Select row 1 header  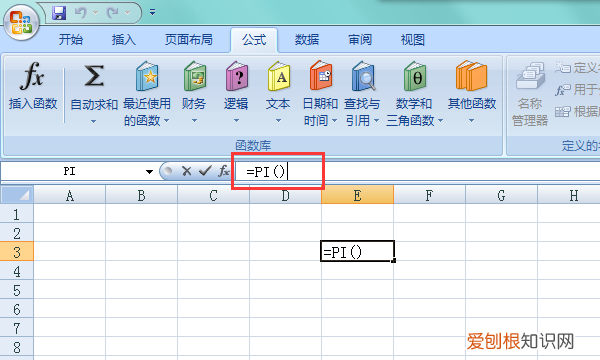pyautogui.click(x=17, y=214)
